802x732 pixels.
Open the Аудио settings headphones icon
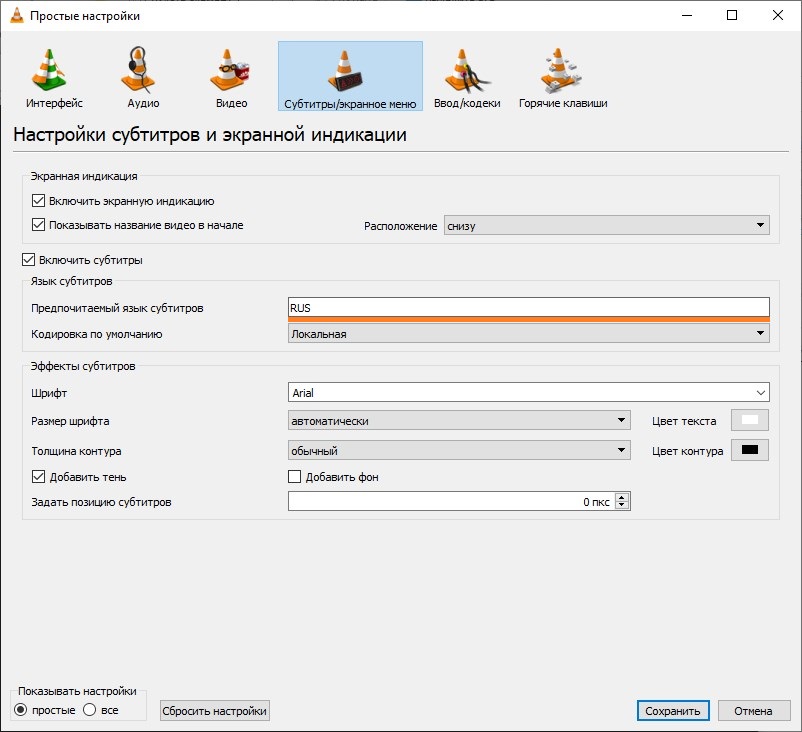(142, 72)
